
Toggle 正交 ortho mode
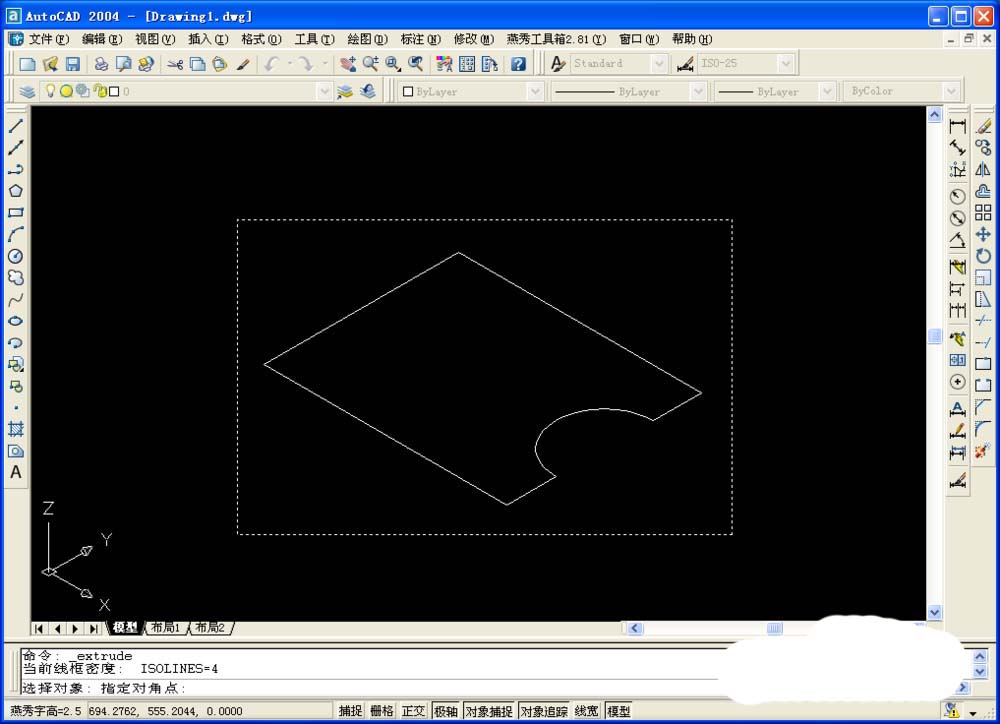(413, 711)
